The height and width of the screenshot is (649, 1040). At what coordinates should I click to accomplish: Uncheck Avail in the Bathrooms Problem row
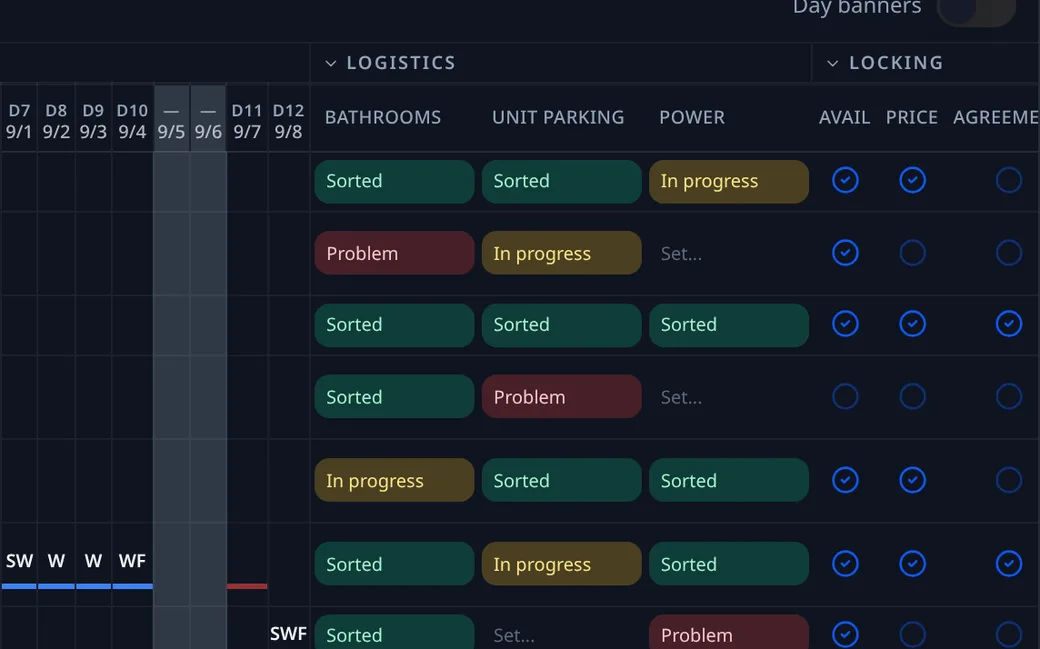tap(845, 253)
